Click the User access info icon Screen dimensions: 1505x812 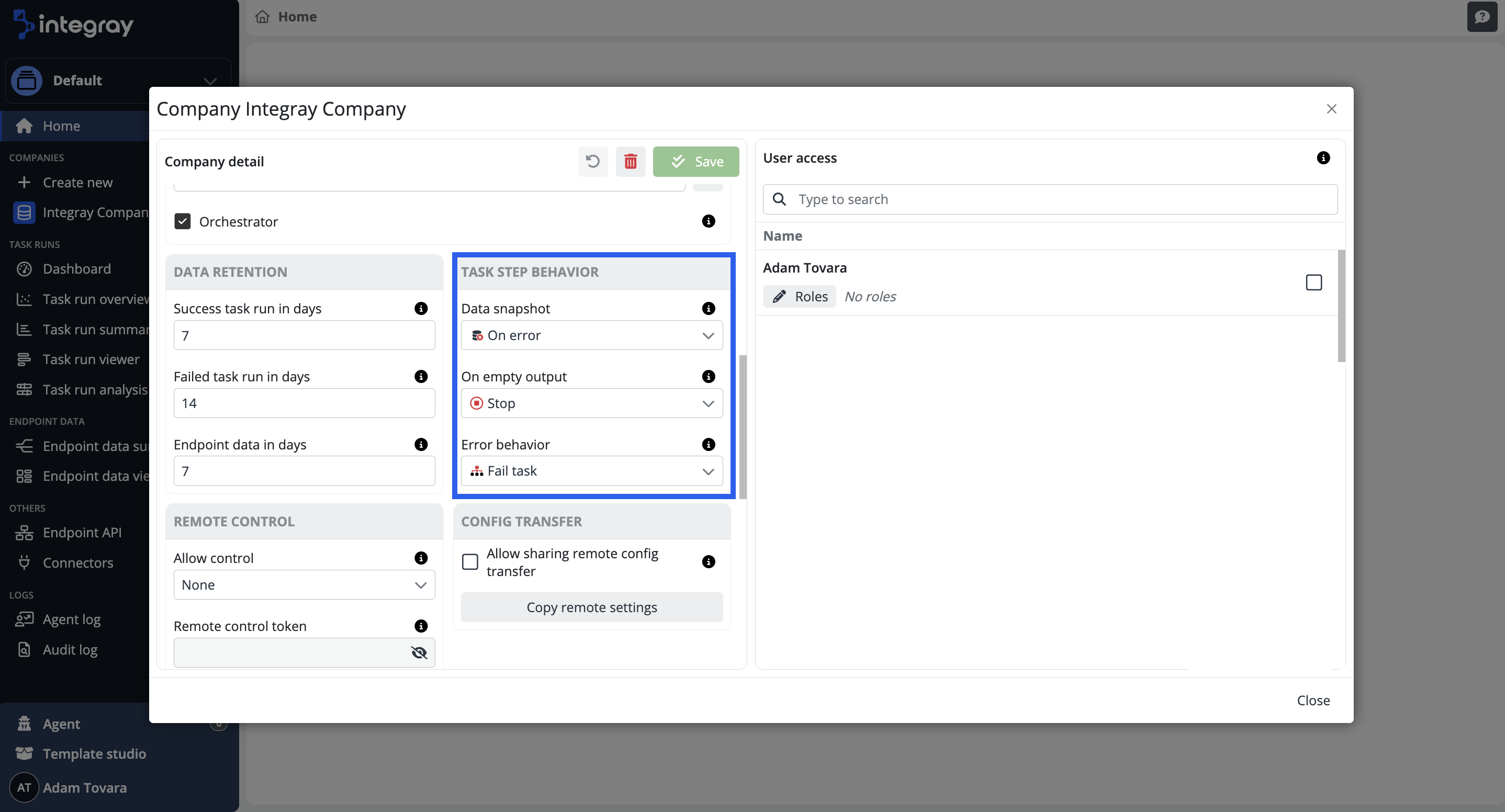point(1323,157)
